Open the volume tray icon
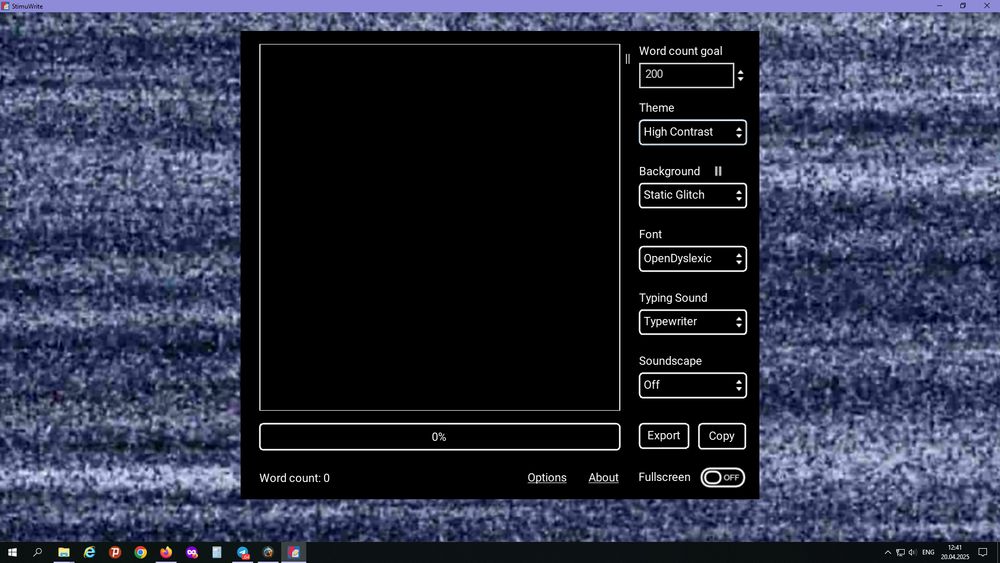The image size is (1000, 563). [913, 552]
